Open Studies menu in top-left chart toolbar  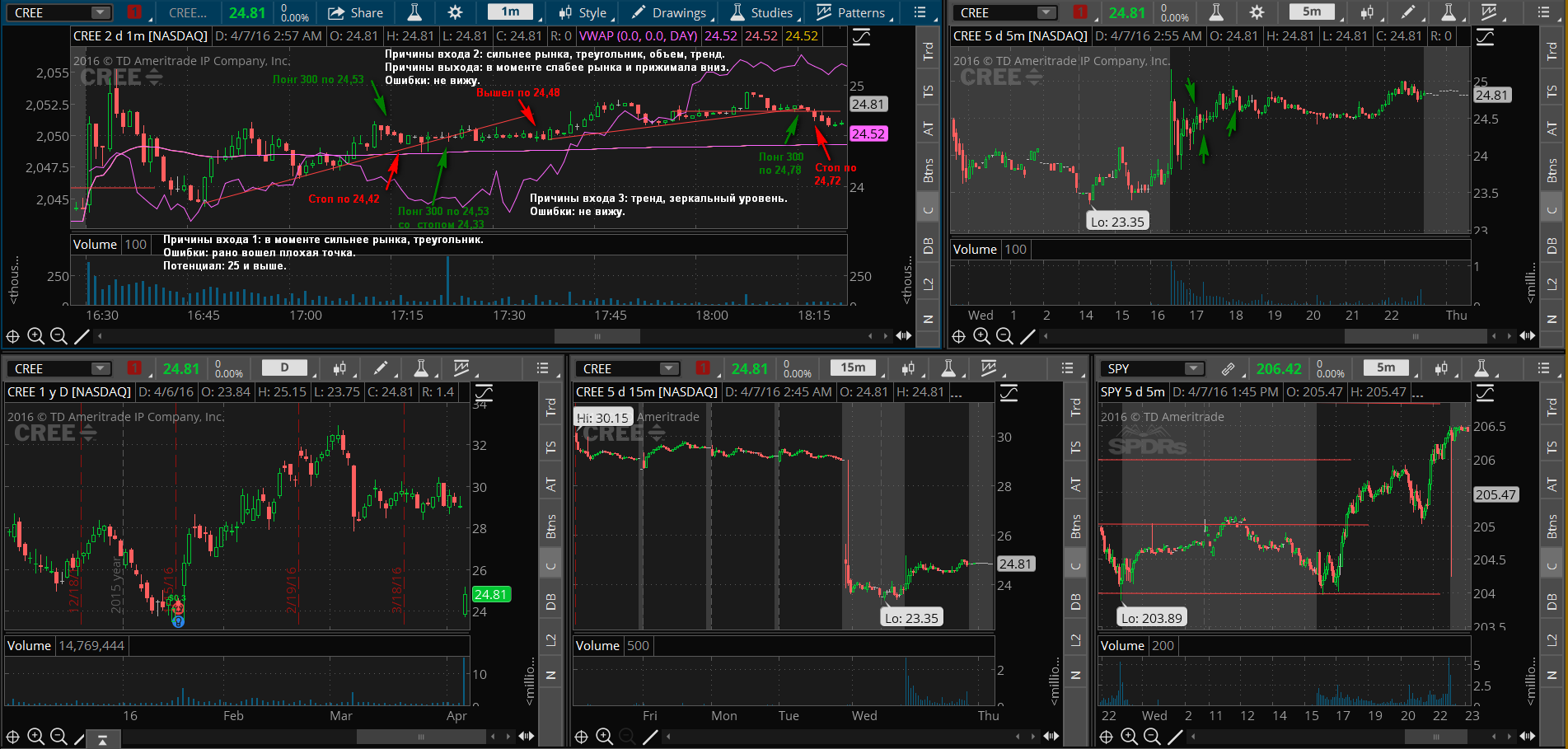[762, 12]
